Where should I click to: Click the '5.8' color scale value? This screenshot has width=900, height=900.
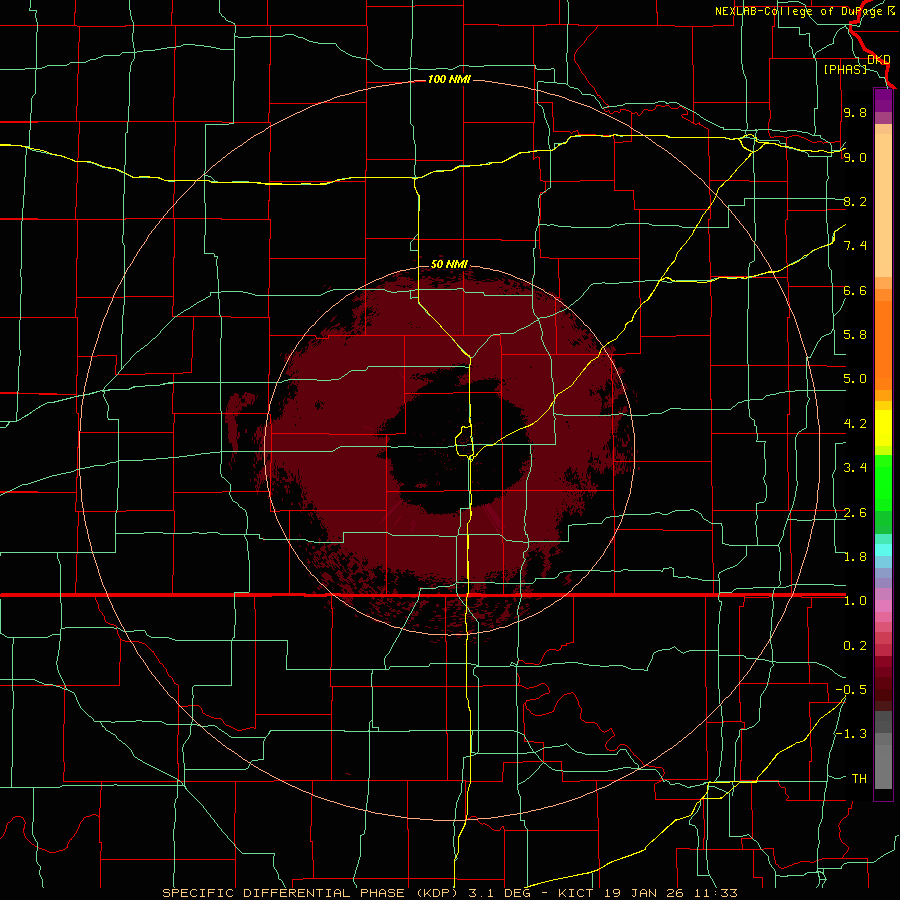(855, 335)
